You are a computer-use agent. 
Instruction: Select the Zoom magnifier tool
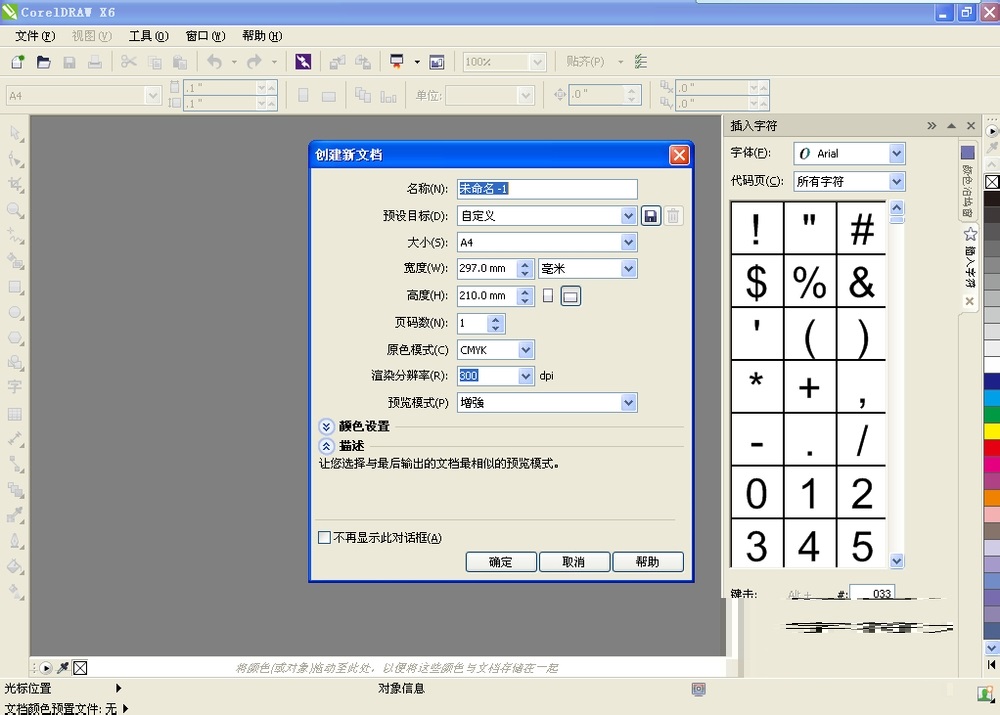point(15,210)
